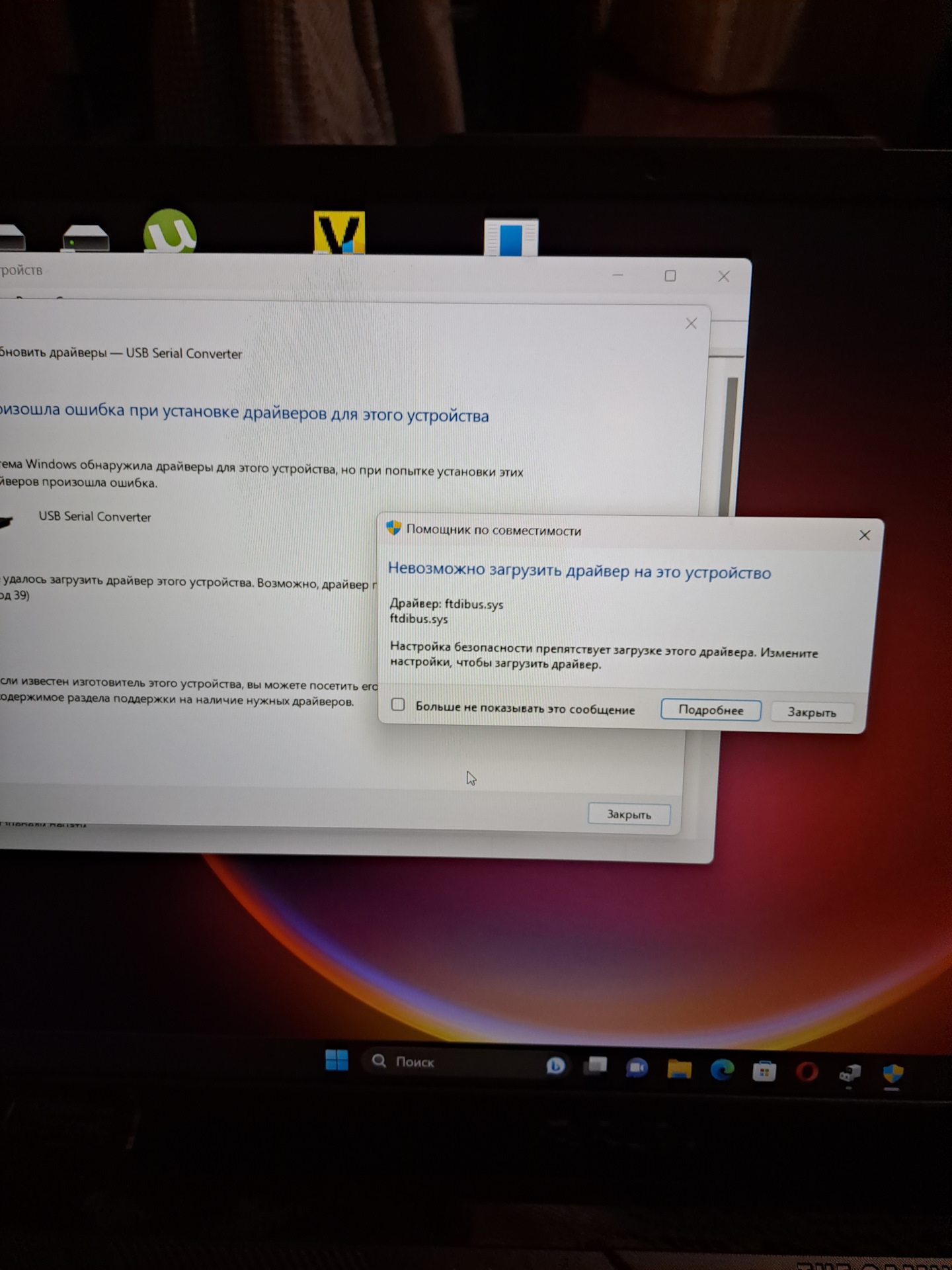The image size is (952, 1270).
Task: Open Bing icon in taskbar search
Action: coord(555,1065)
